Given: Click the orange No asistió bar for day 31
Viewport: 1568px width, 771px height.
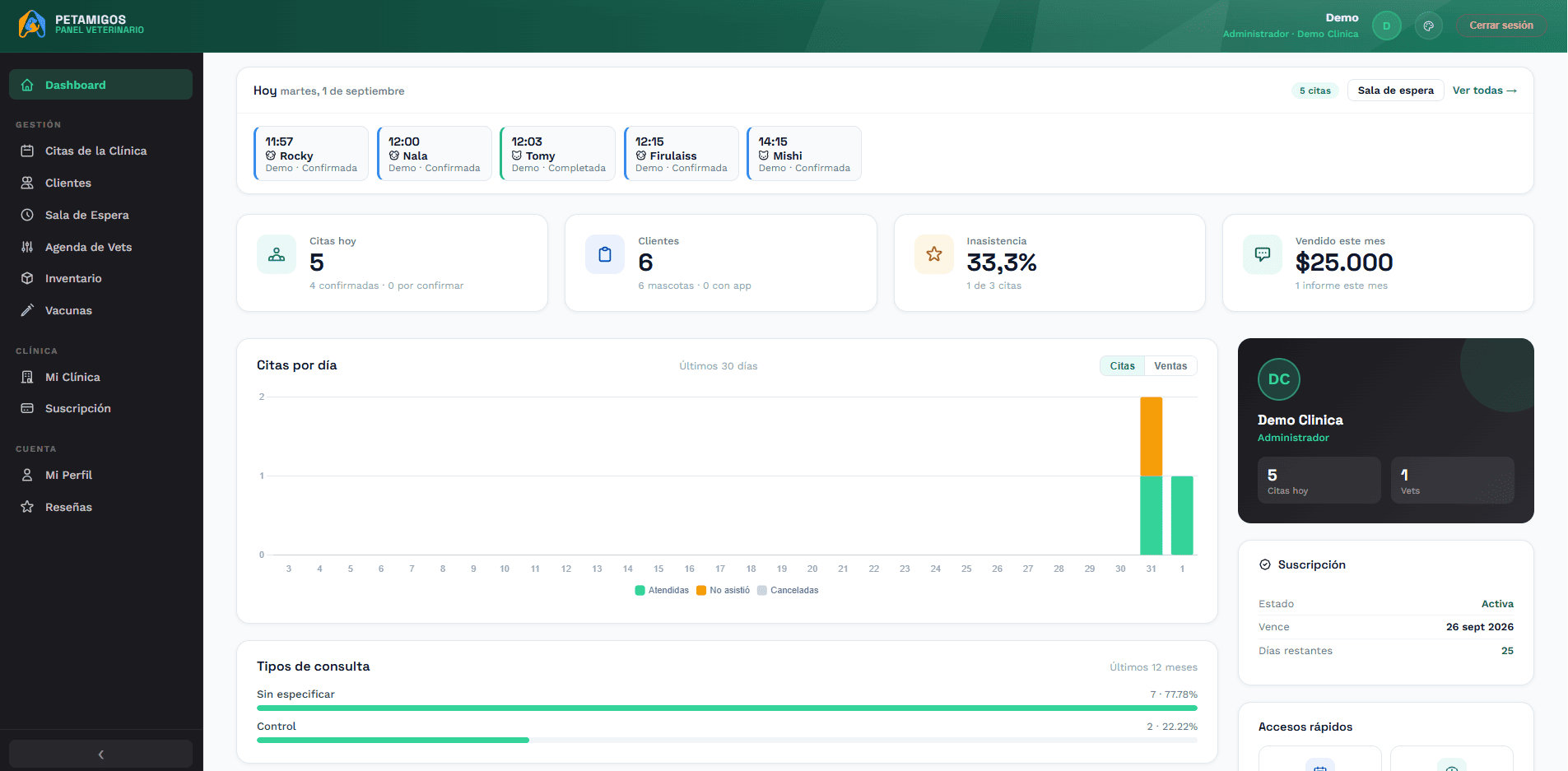Looking at the screenshot, I should (x=1151, y=436).
